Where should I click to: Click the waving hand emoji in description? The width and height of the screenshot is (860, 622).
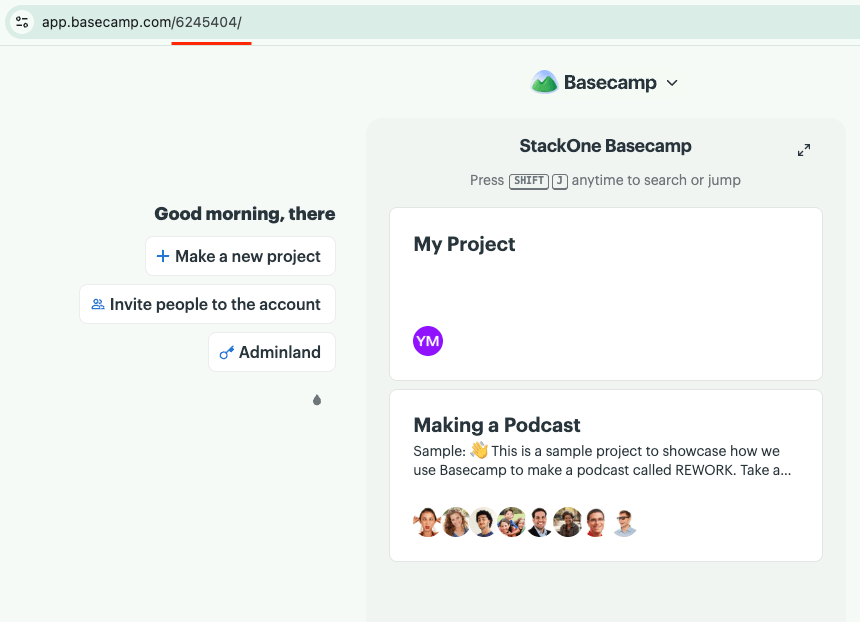(479, 450)
